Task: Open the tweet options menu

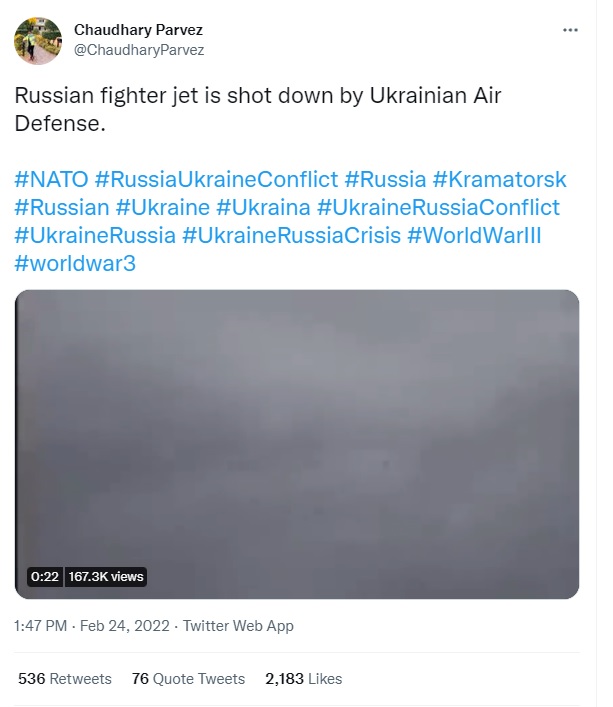Action: coord(570,30)
